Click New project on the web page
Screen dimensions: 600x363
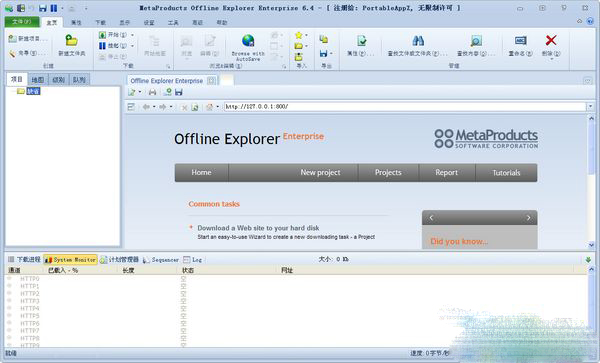[320, 173]
